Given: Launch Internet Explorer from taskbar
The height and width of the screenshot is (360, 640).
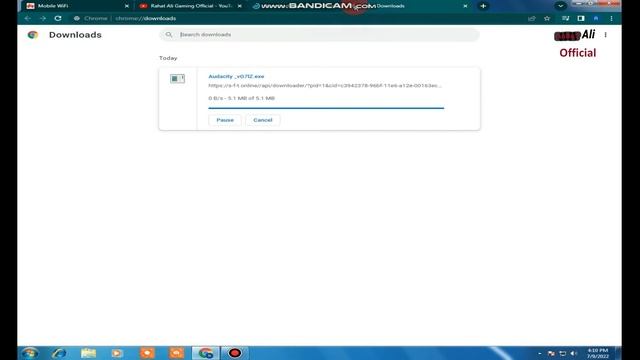Looking at the screenshot, I should point(59,353).
